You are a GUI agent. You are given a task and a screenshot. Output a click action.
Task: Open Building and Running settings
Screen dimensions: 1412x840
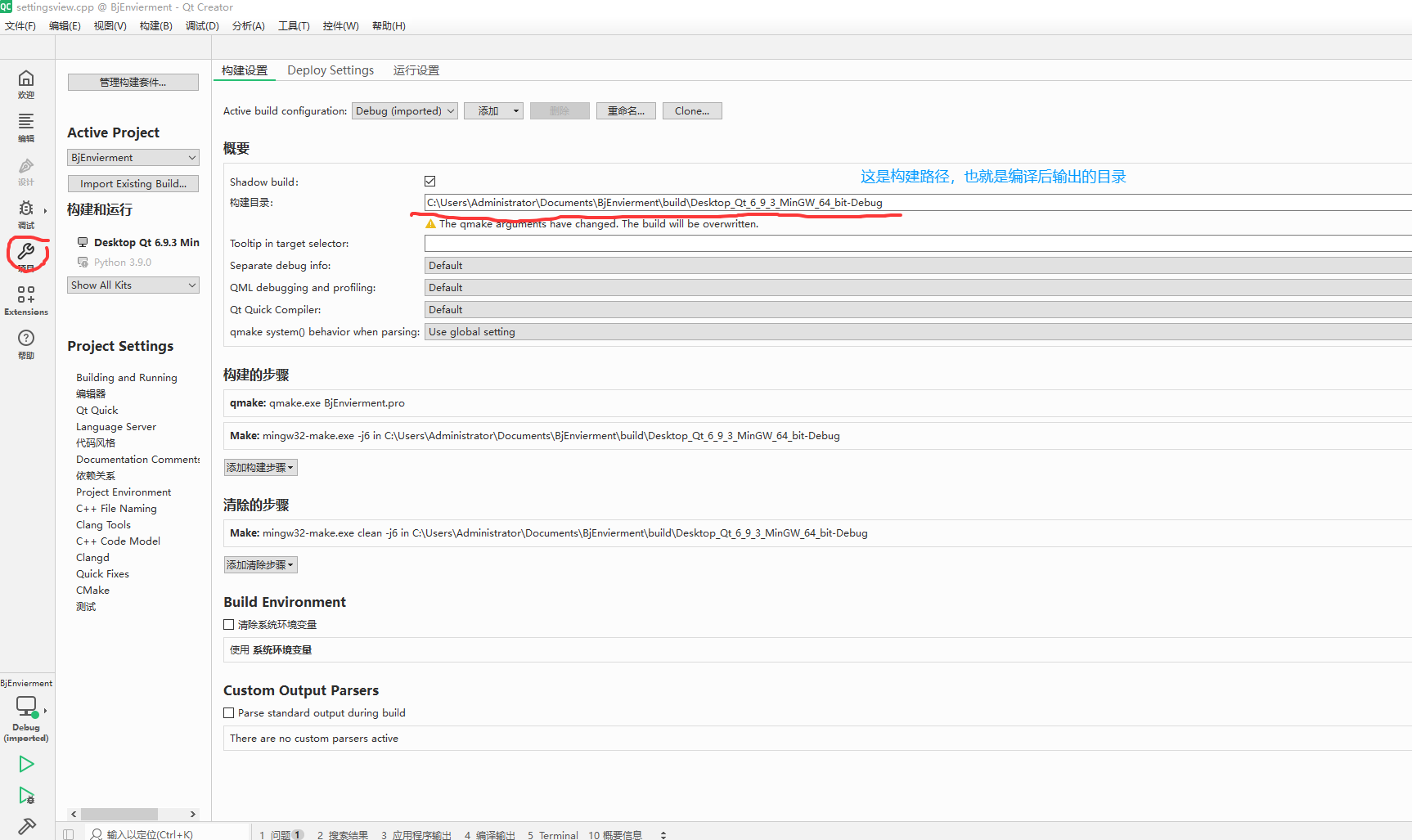click(x=127, y=378)
